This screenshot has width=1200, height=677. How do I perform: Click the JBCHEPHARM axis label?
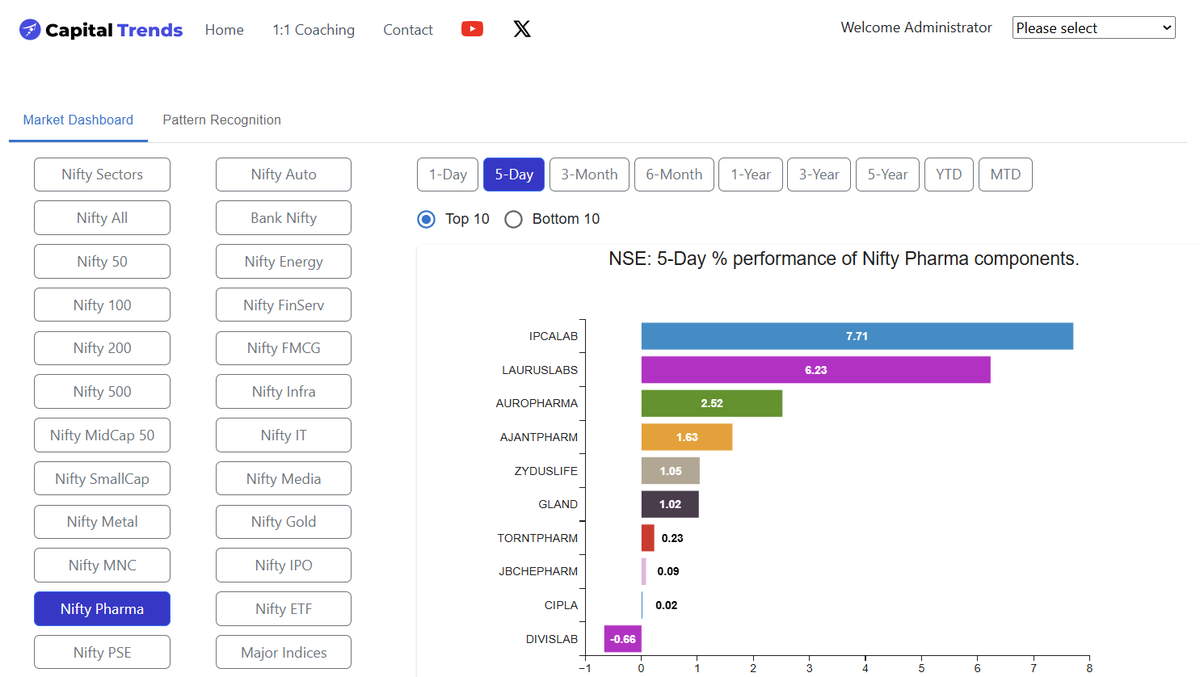pos(538,571)
